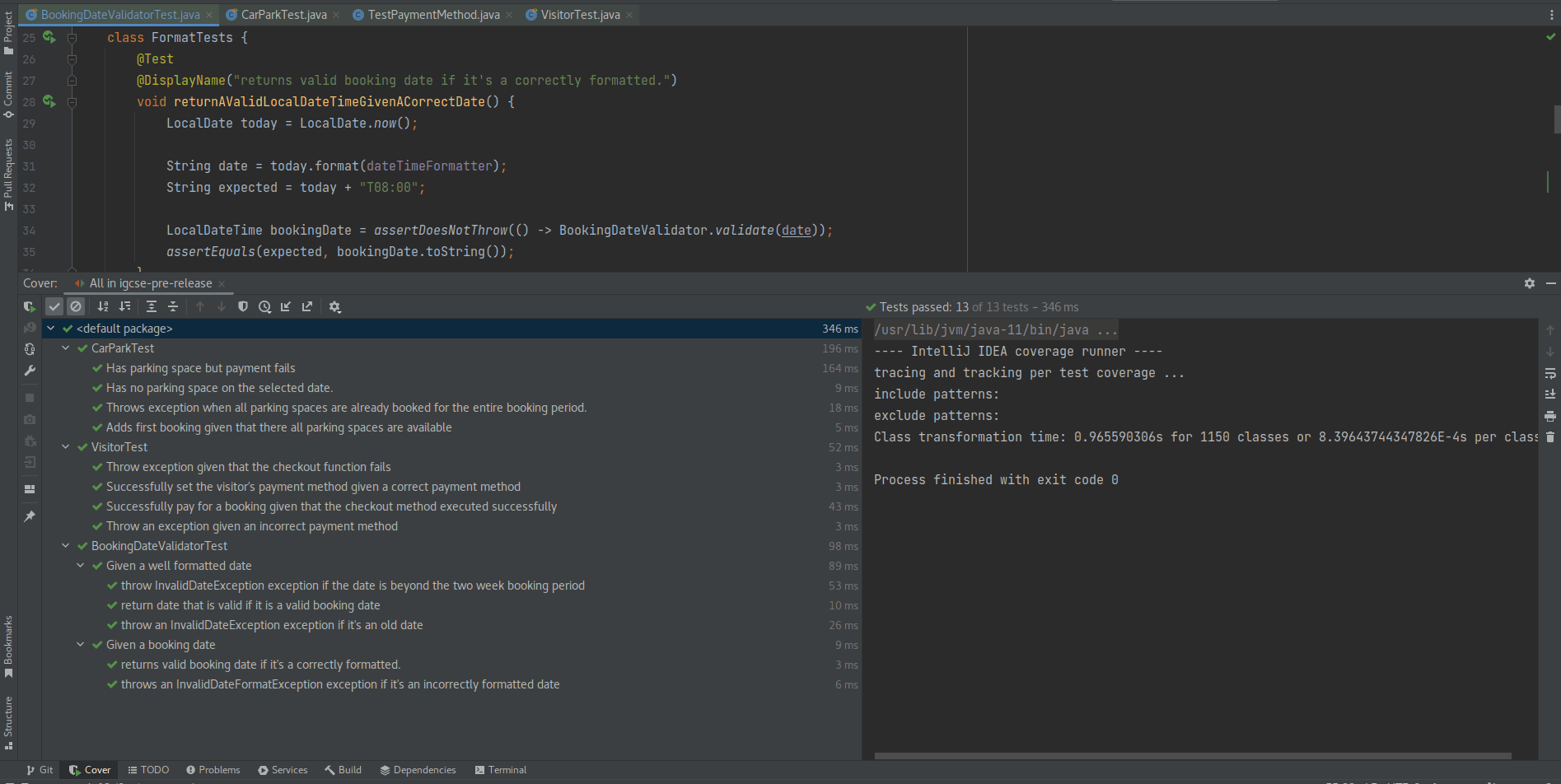The height and width of the screenshot is (784, 1561).
Task: Toggle Show Passed tests filter
Action: [54, 306]
